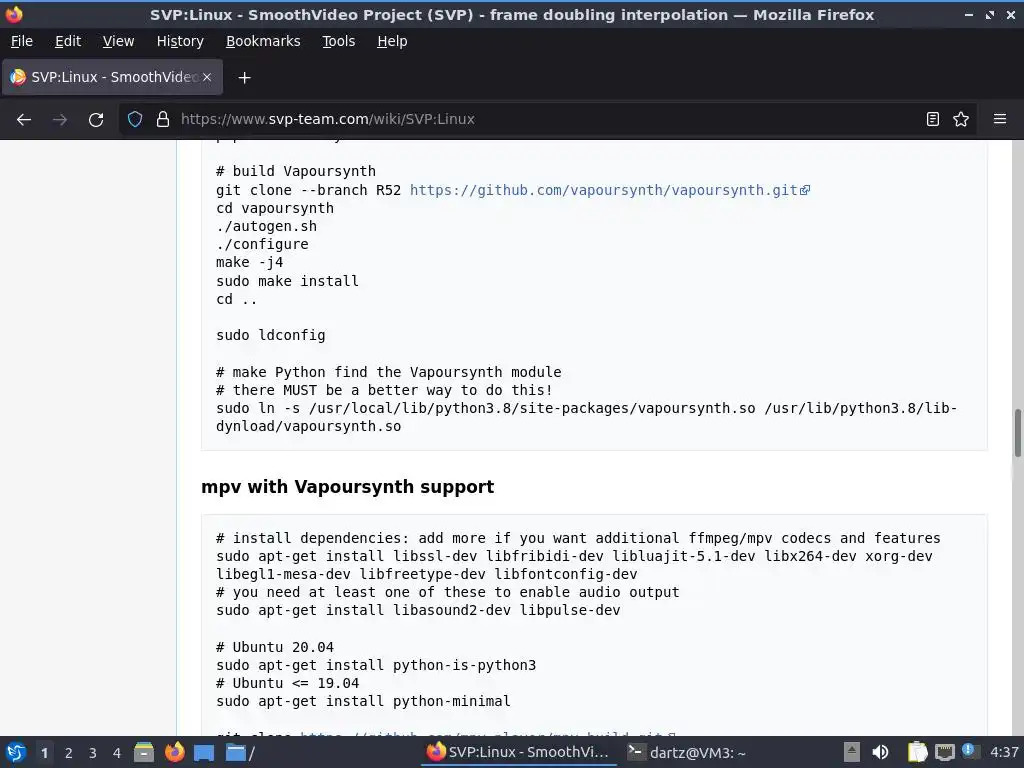Screen dimensions: 1024x768
Task: Switch to virtual desktop 2
Action: click(x=69, y=753)
